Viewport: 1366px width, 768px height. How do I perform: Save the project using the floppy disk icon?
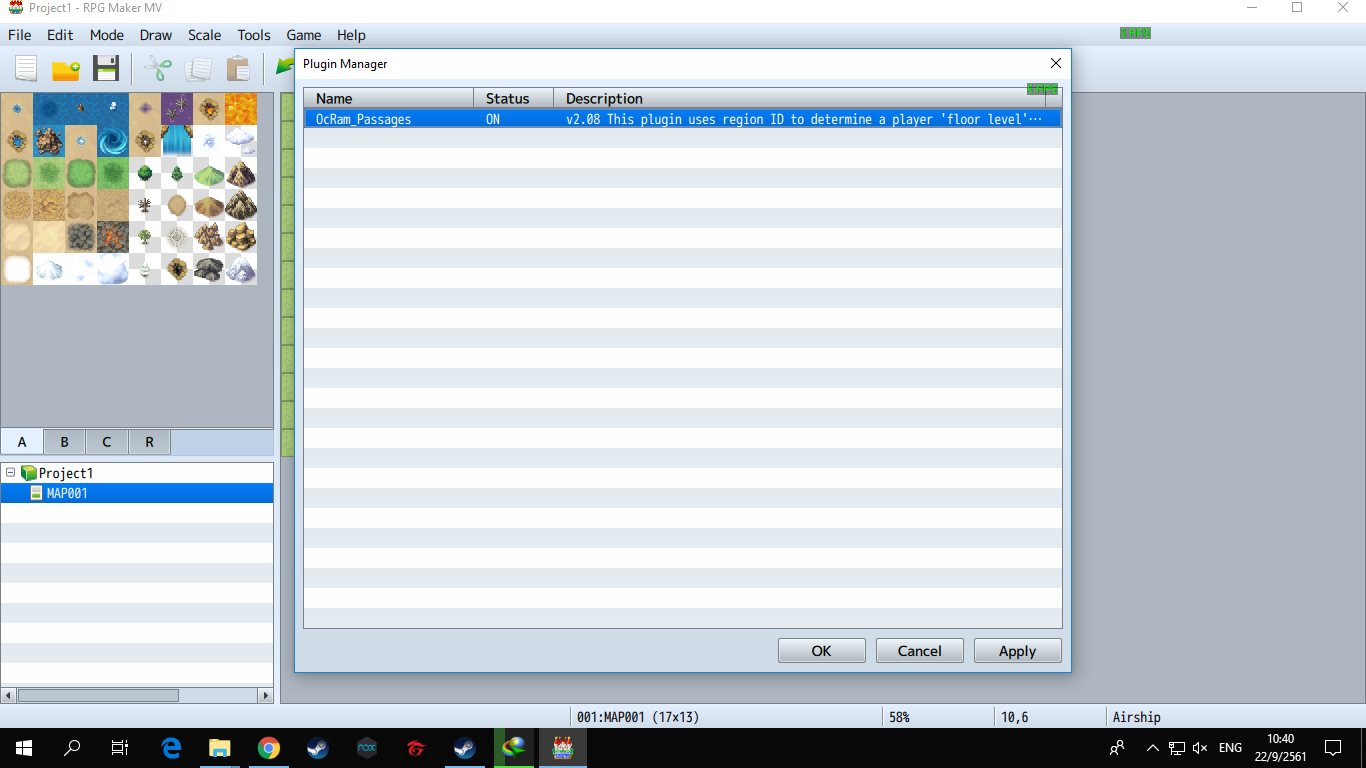106,68
